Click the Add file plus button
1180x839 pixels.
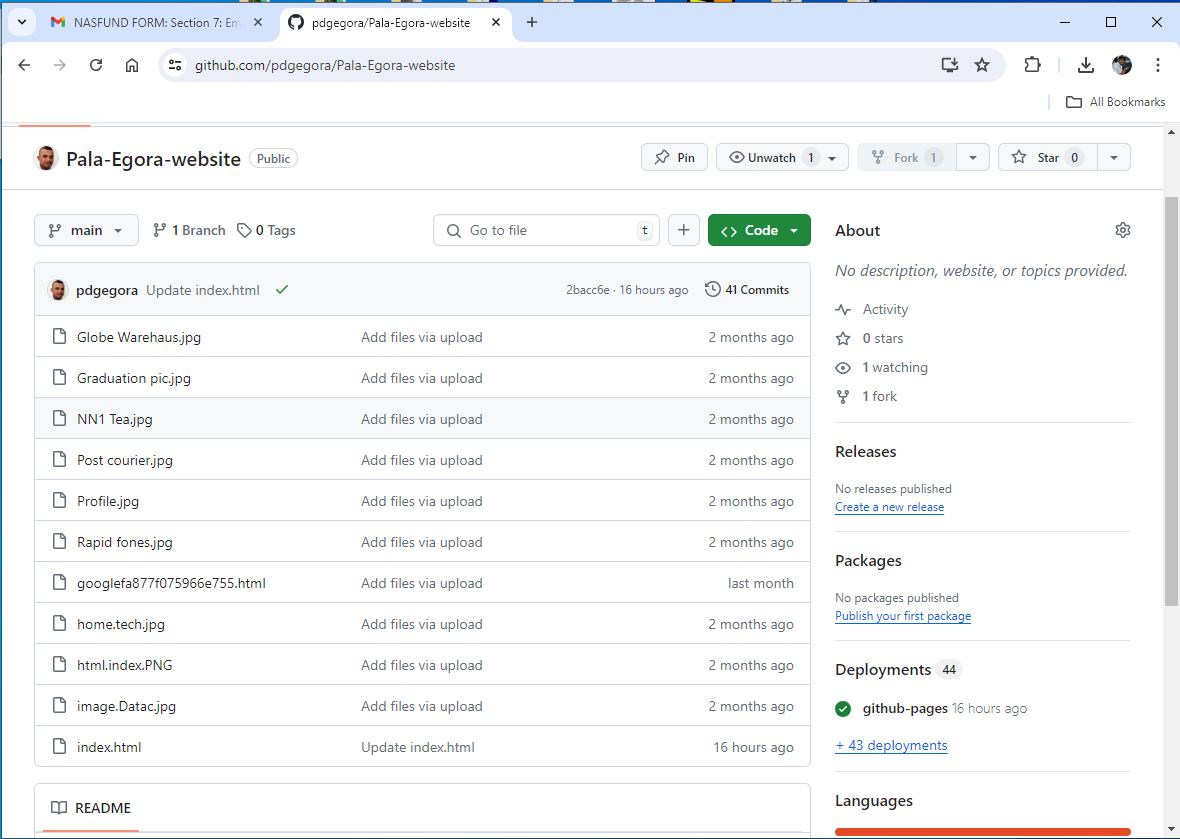pos(683,230)
